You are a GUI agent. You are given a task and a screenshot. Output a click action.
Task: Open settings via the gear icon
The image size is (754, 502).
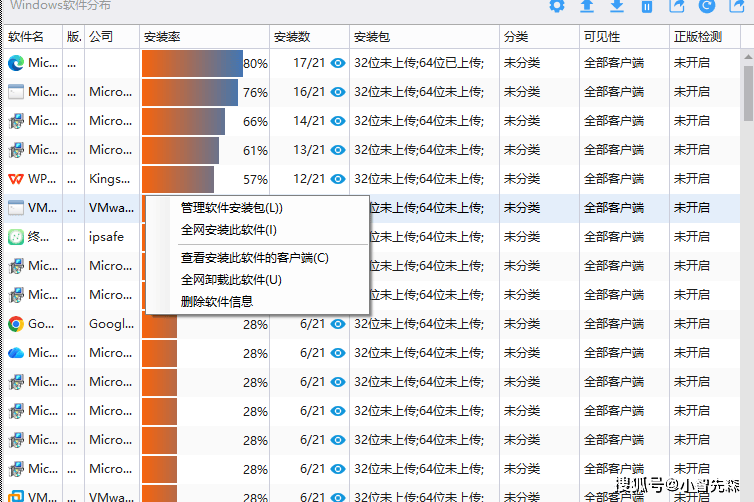coord(557,7)
